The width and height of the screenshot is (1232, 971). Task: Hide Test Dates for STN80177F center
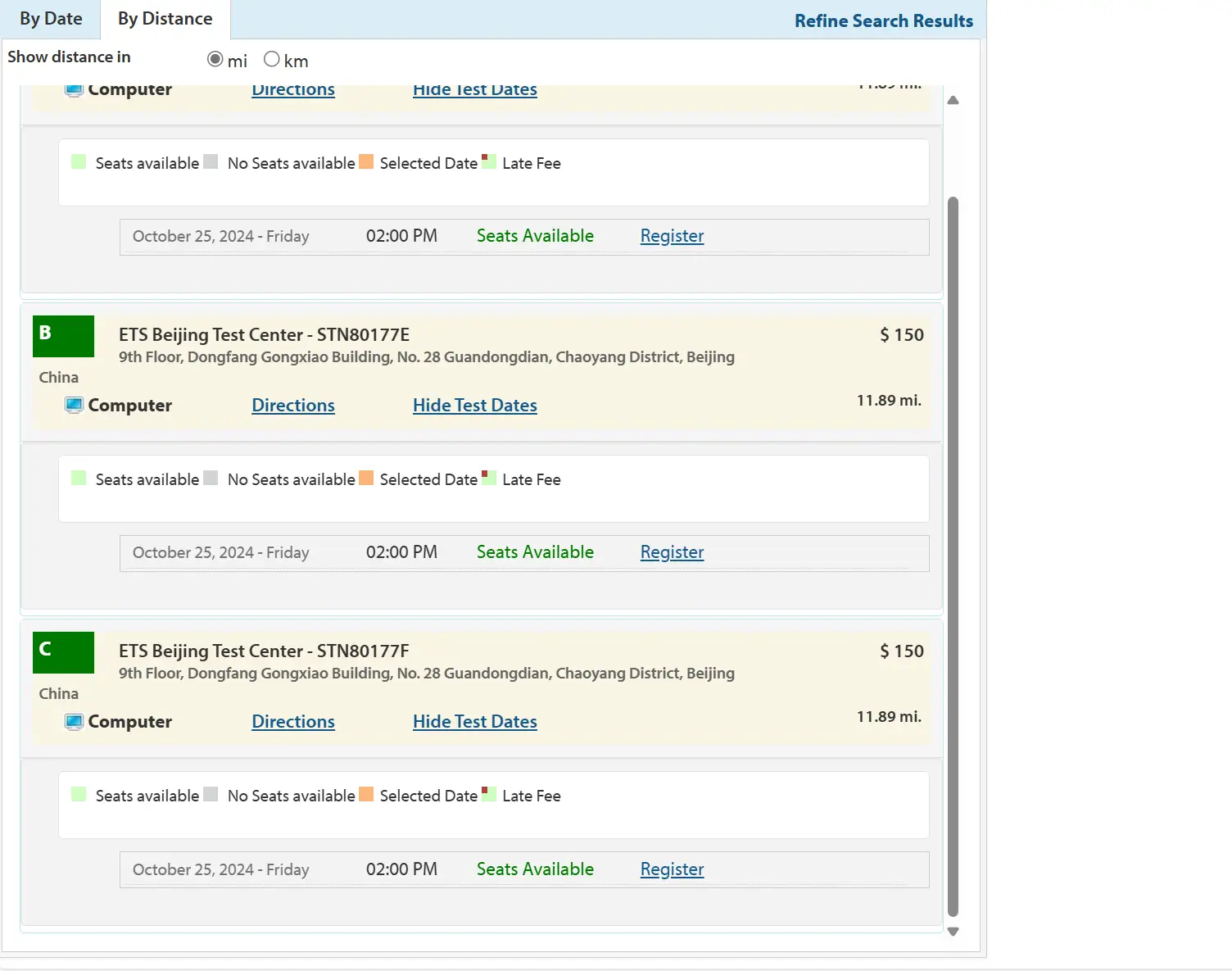tap(475, 721)
